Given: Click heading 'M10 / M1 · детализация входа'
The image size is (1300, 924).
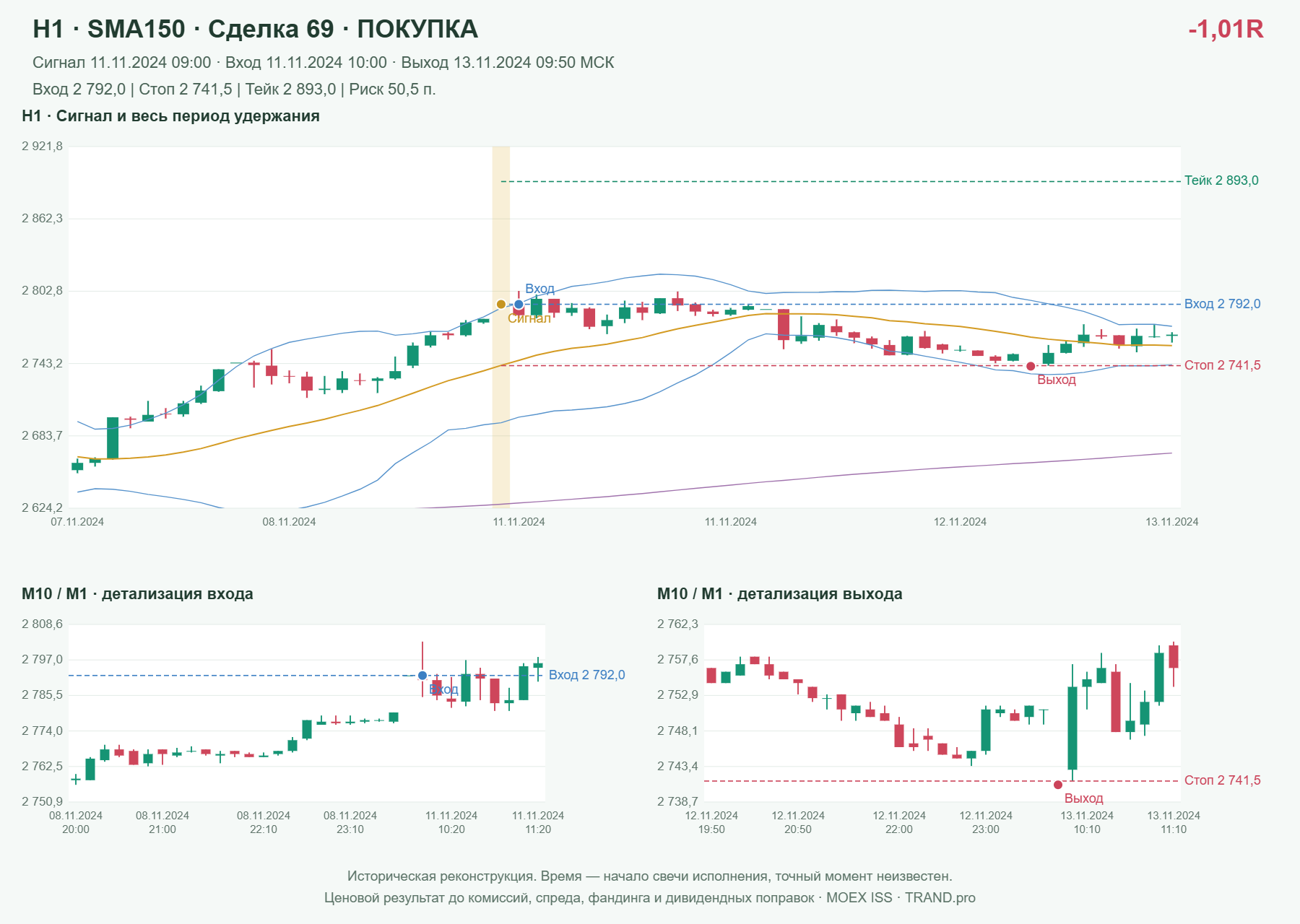Looking at the screenshot, I should coord(137,594).
